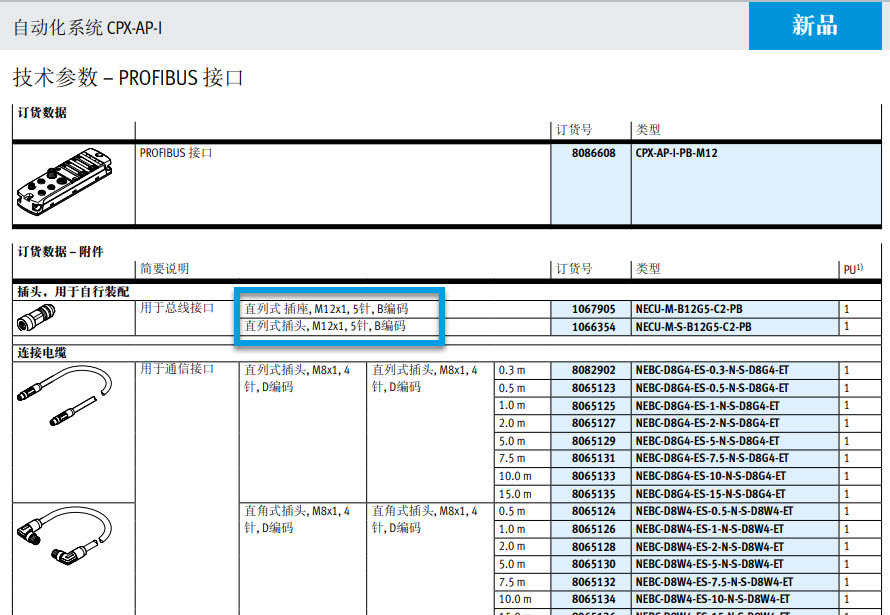Image resolution: width=890 pixels, height=615 pixels.
Task: Select type NEBC-D8G4-ES-15-N-S-D8G4-ET
Action: [710, 494]
